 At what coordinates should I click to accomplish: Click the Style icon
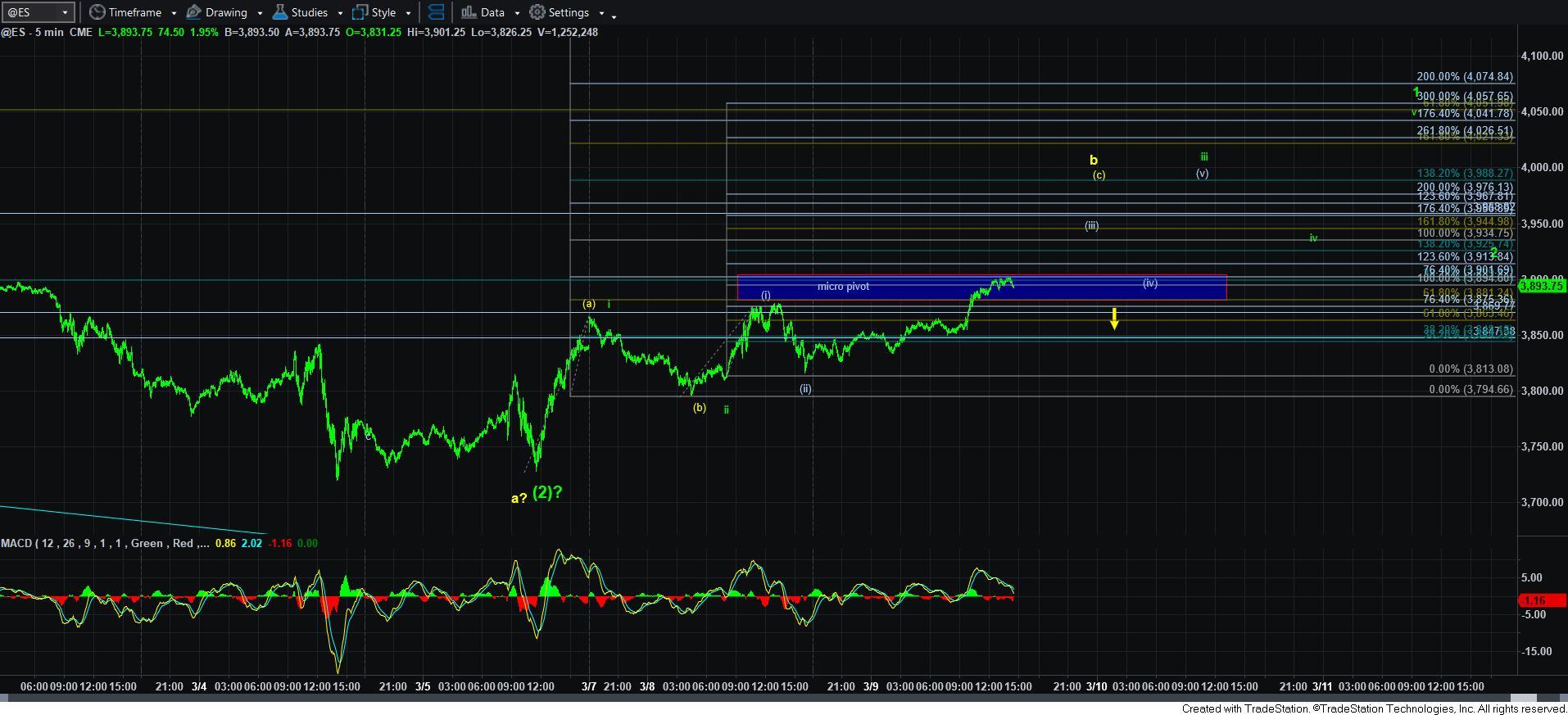click(x=360, y=12)
